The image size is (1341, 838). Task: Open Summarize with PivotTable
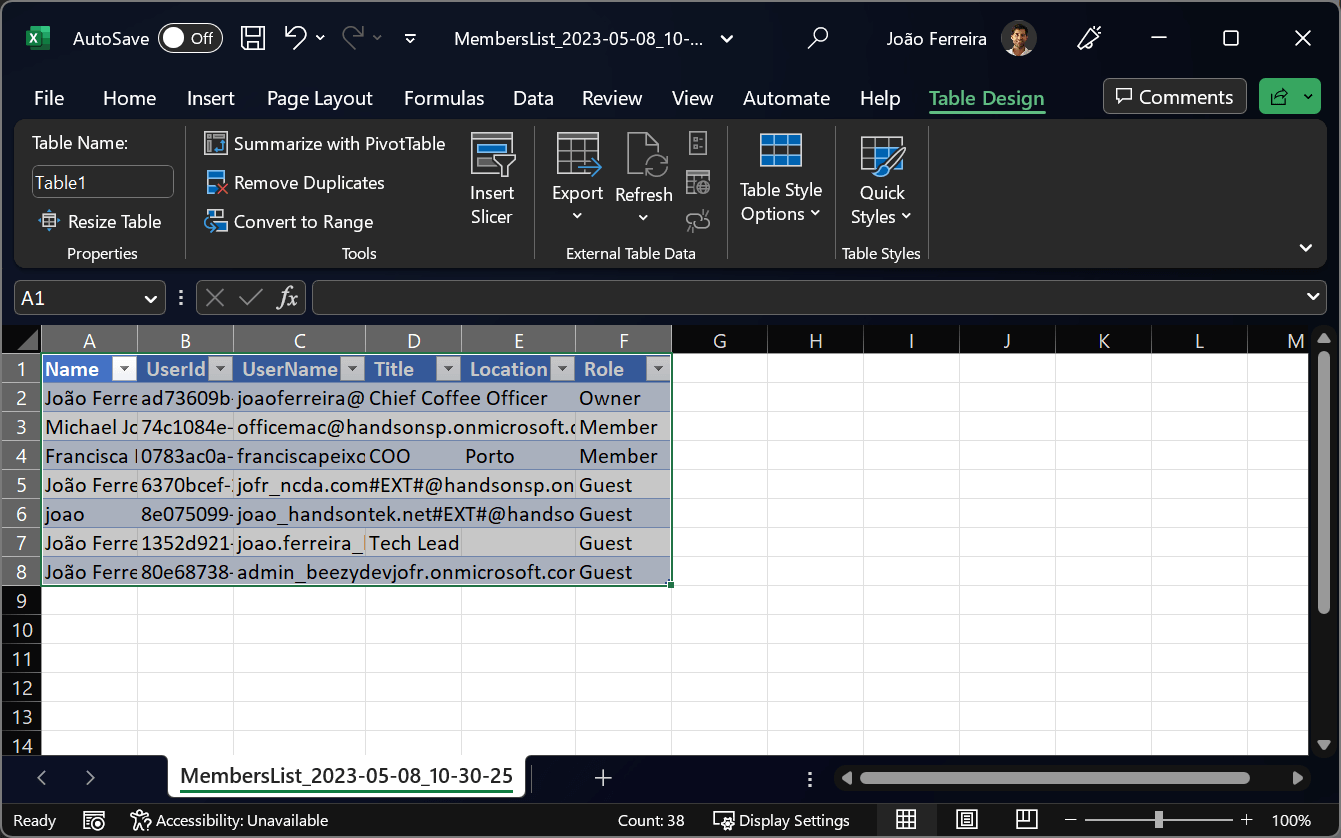tap(325, 144)
